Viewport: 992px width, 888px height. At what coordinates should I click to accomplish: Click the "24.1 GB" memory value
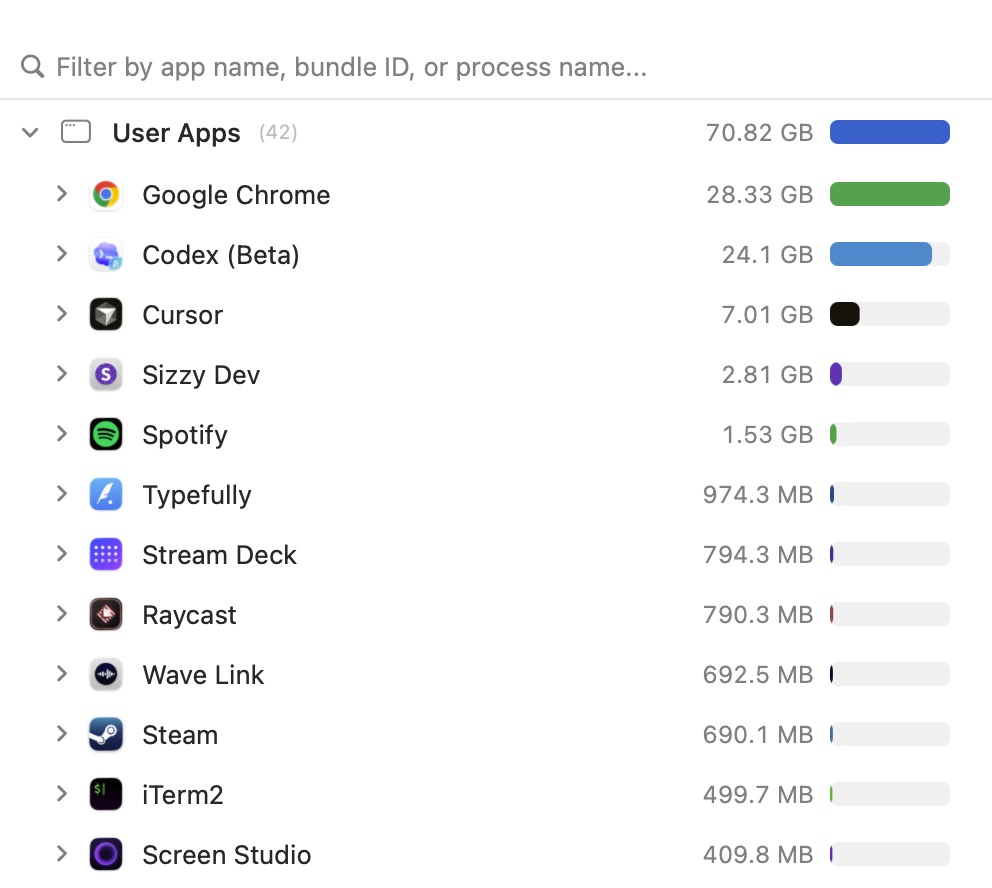(767, 255)
